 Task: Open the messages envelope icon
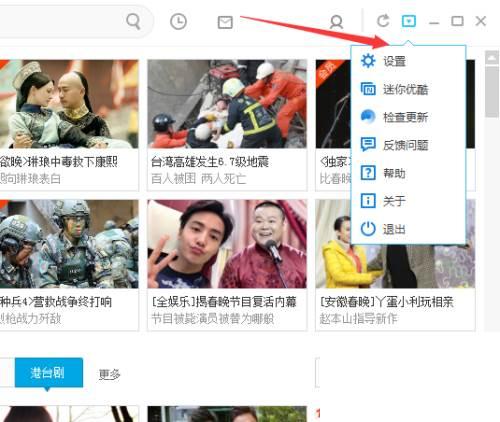point(225,22)
